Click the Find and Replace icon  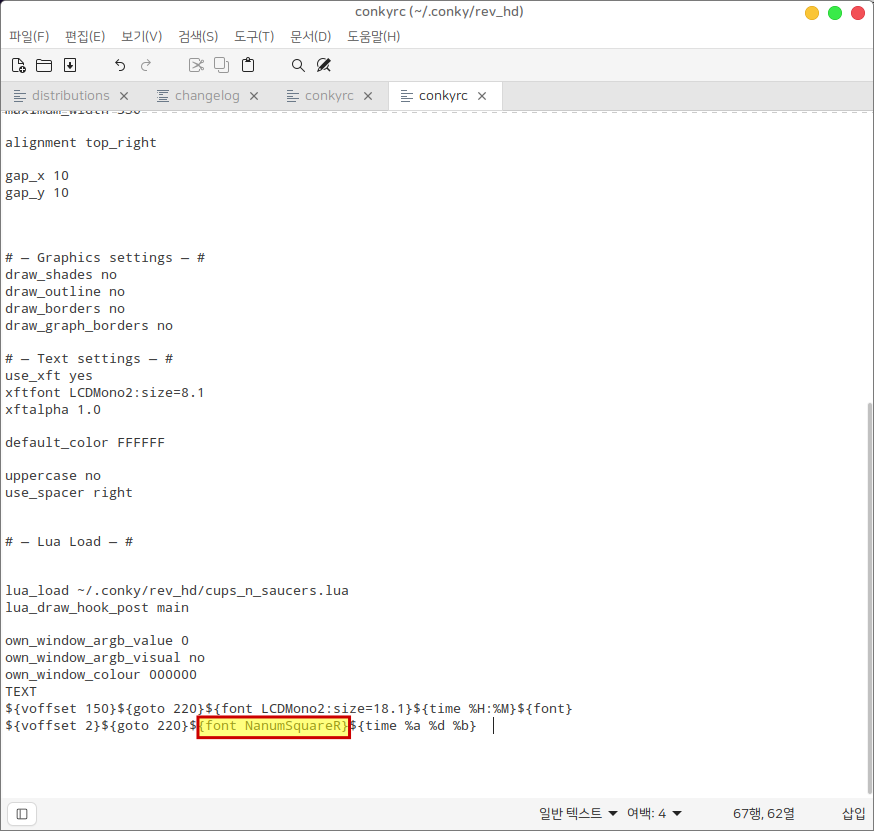click(x=323, y=65)
